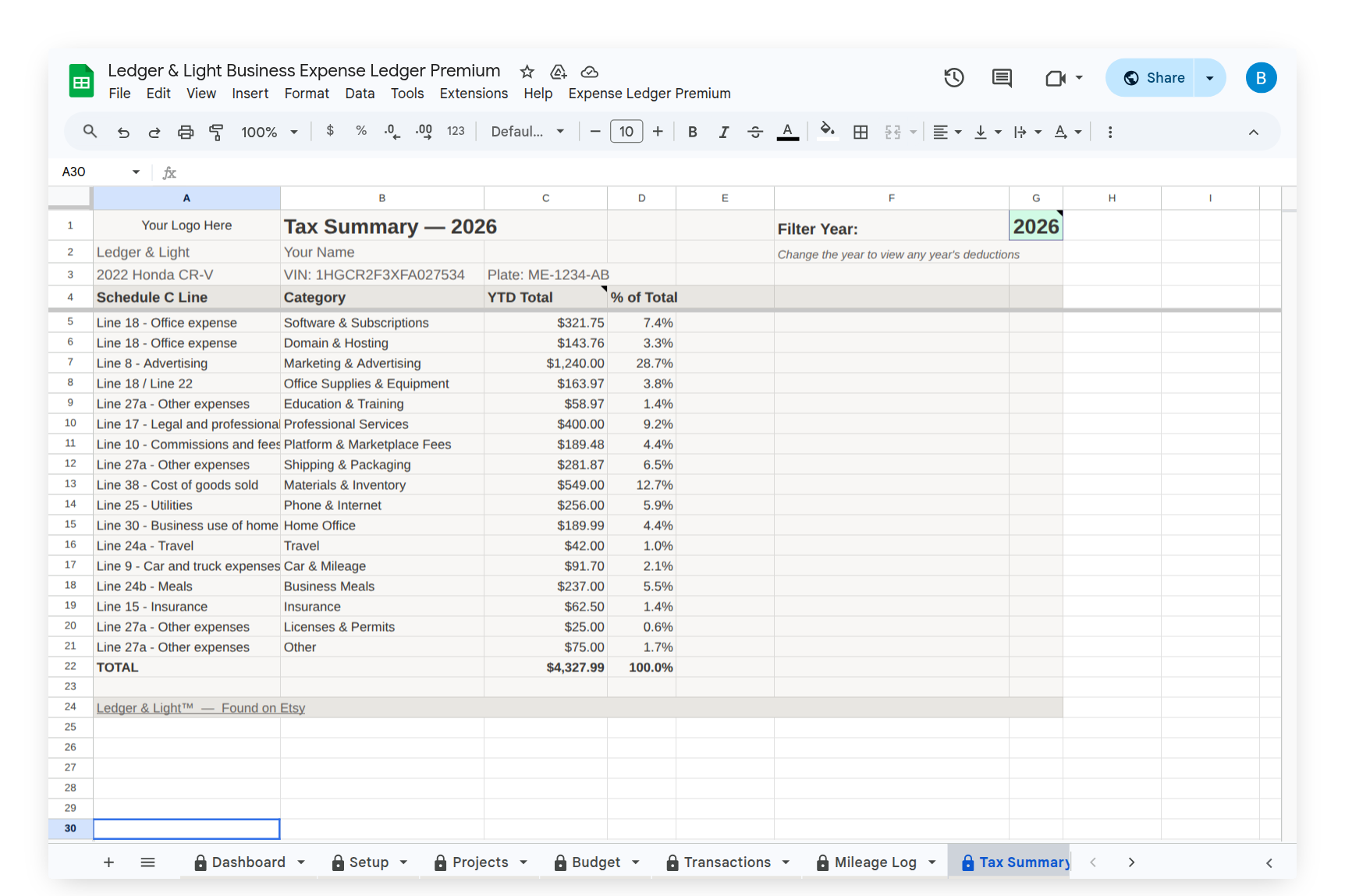Open text rotation dropdown

click(1068, 132)
